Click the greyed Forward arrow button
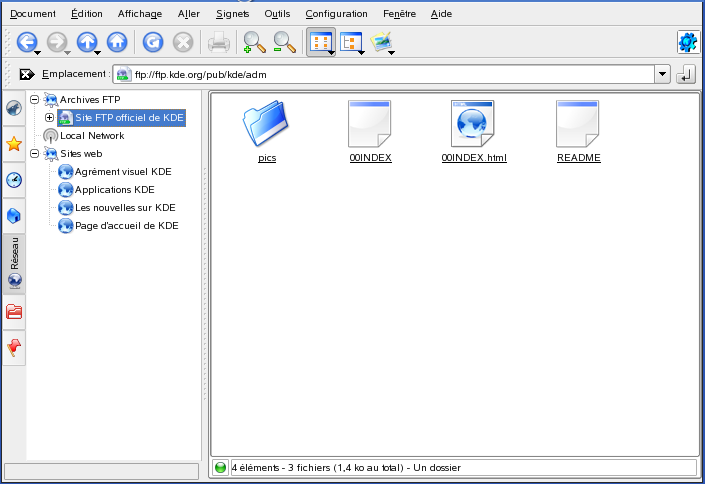This screenshot has height=485, width=705. click(57, 42)
